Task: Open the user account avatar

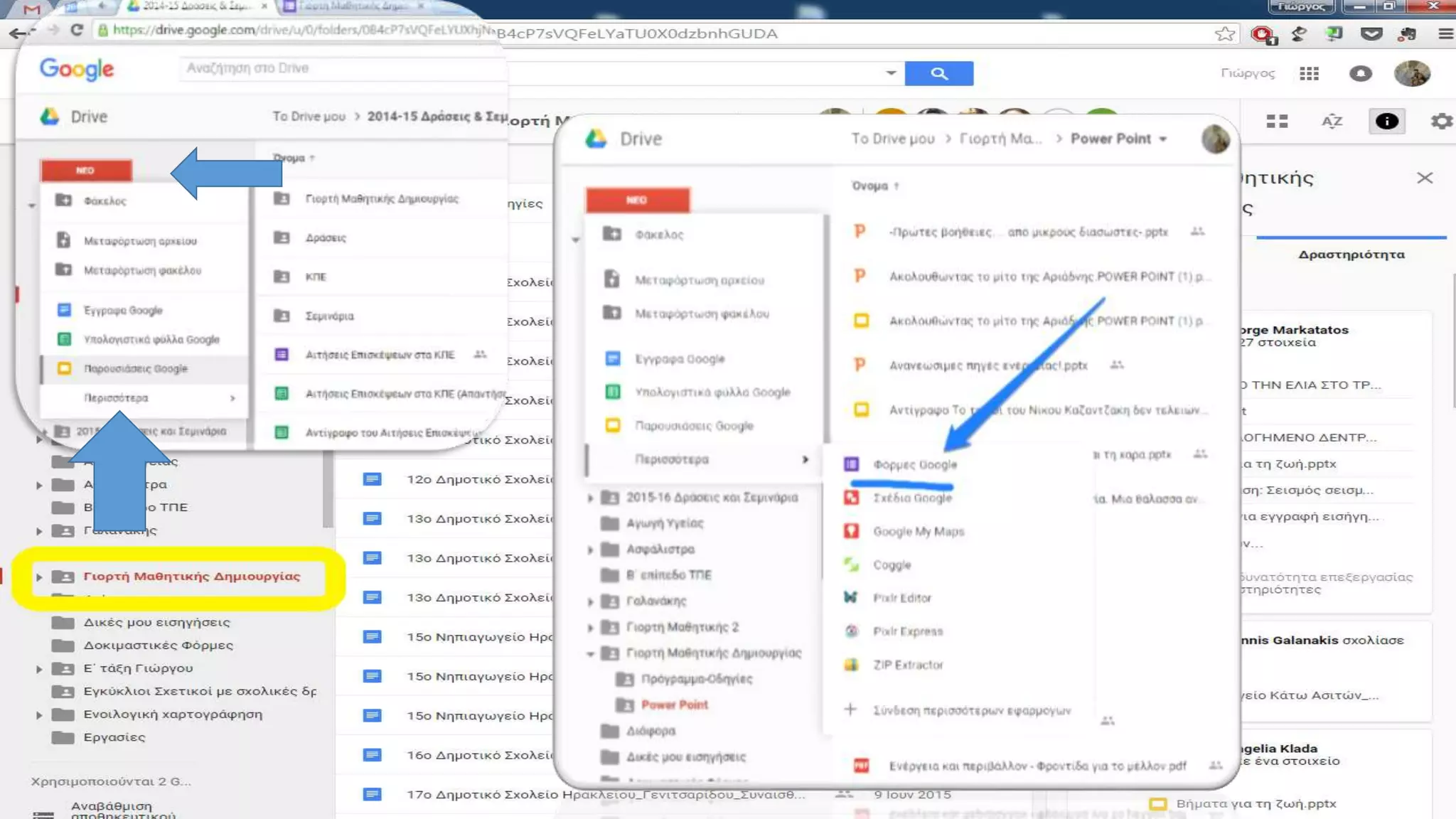Action: pyautogui.click(x=1411, y=73)
